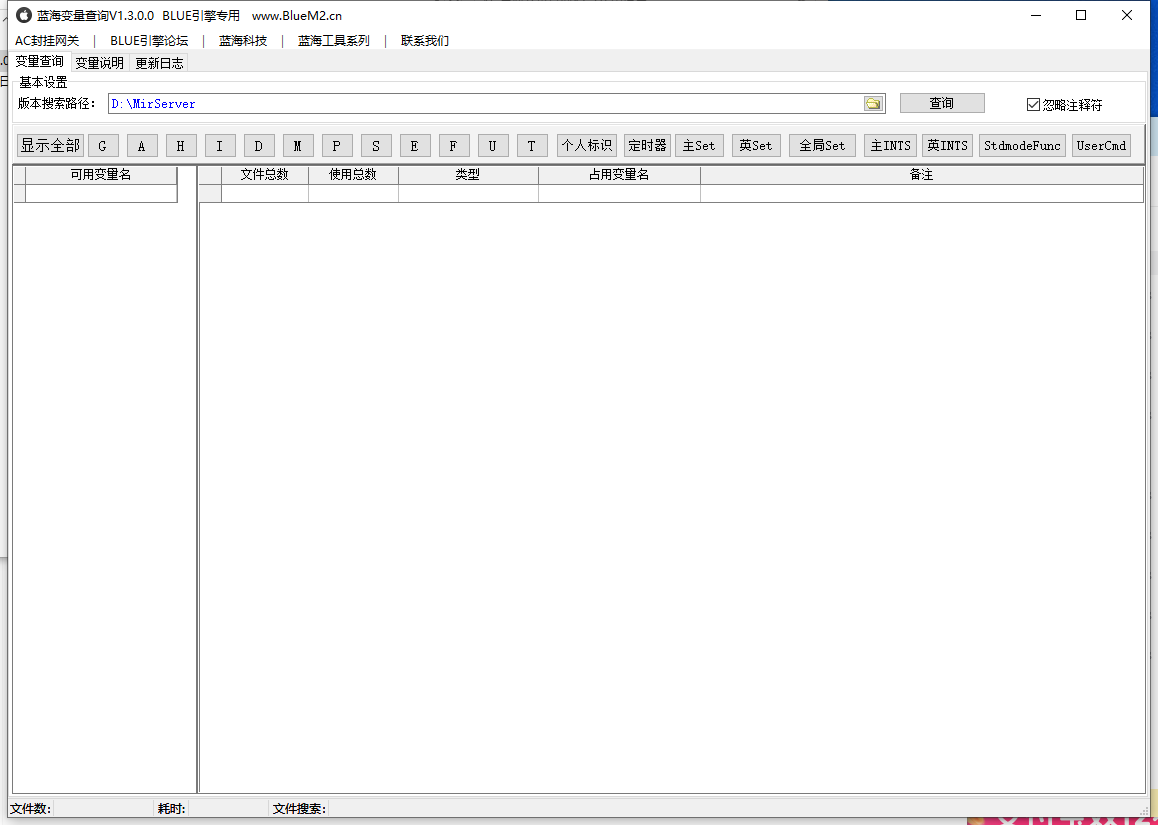Click the 查询 search button
Screen dimensions: 1158x825
click(x=942, y=103)
